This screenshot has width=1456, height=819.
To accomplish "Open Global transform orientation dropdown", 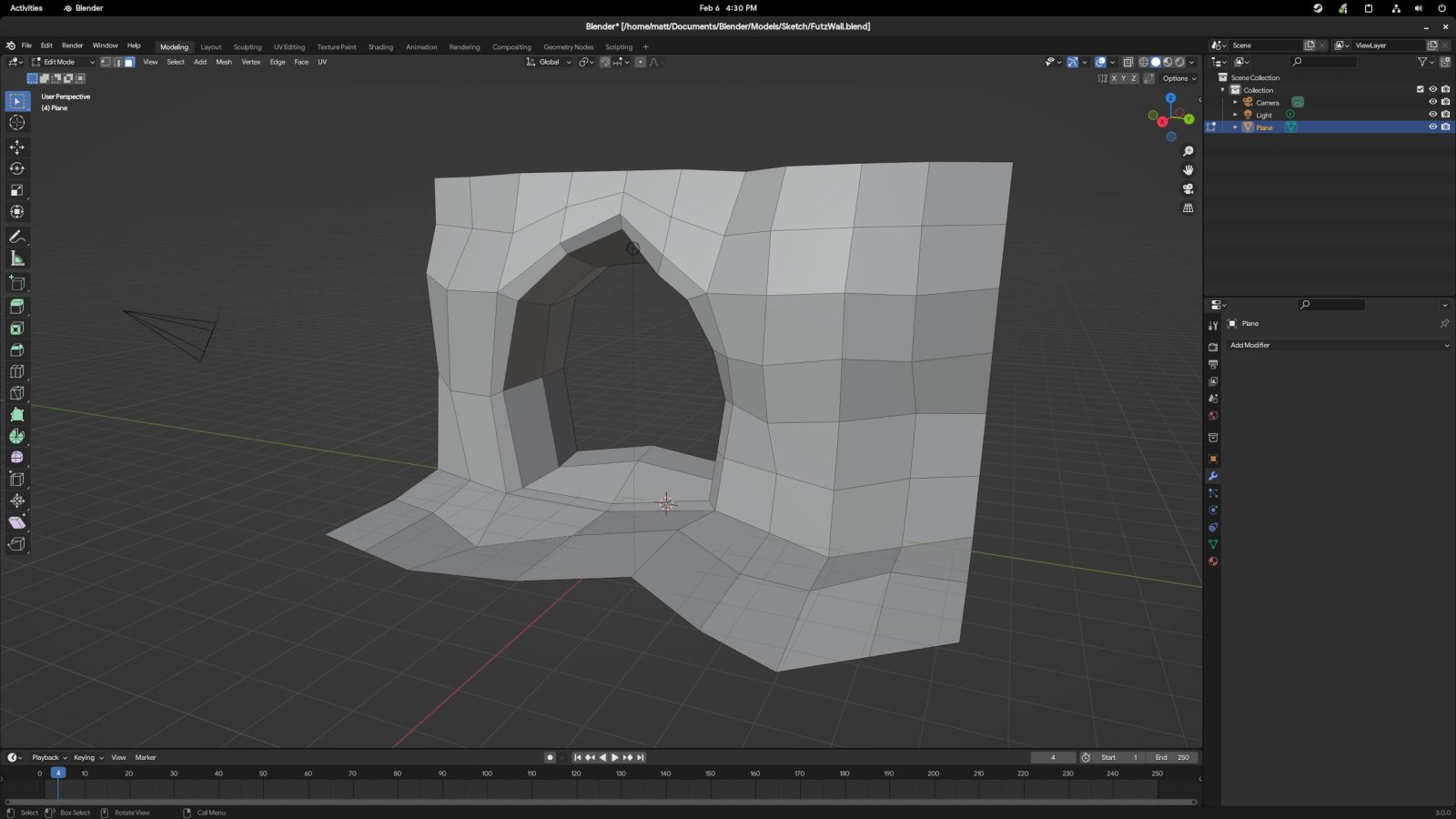I will pyautogui.click(x=549, y=62).
